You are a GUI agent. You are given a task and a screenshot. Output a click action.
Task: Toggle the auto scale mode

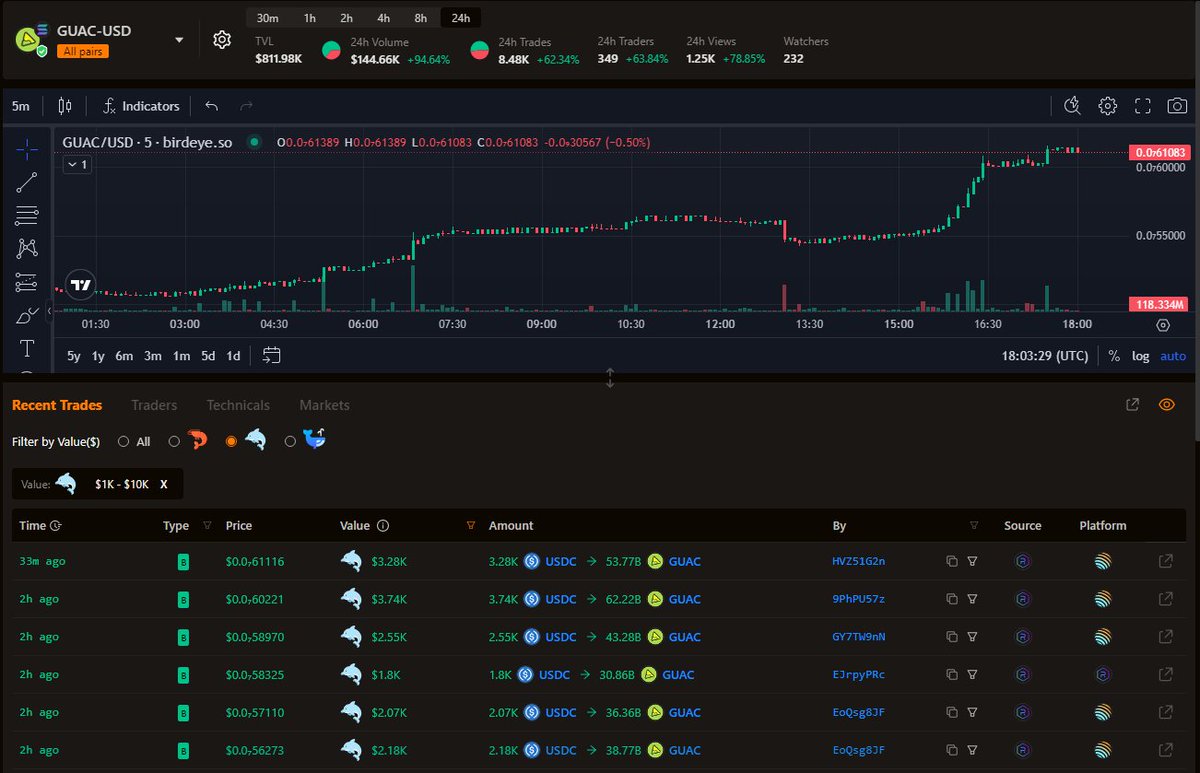click(x=1173, y=356)
